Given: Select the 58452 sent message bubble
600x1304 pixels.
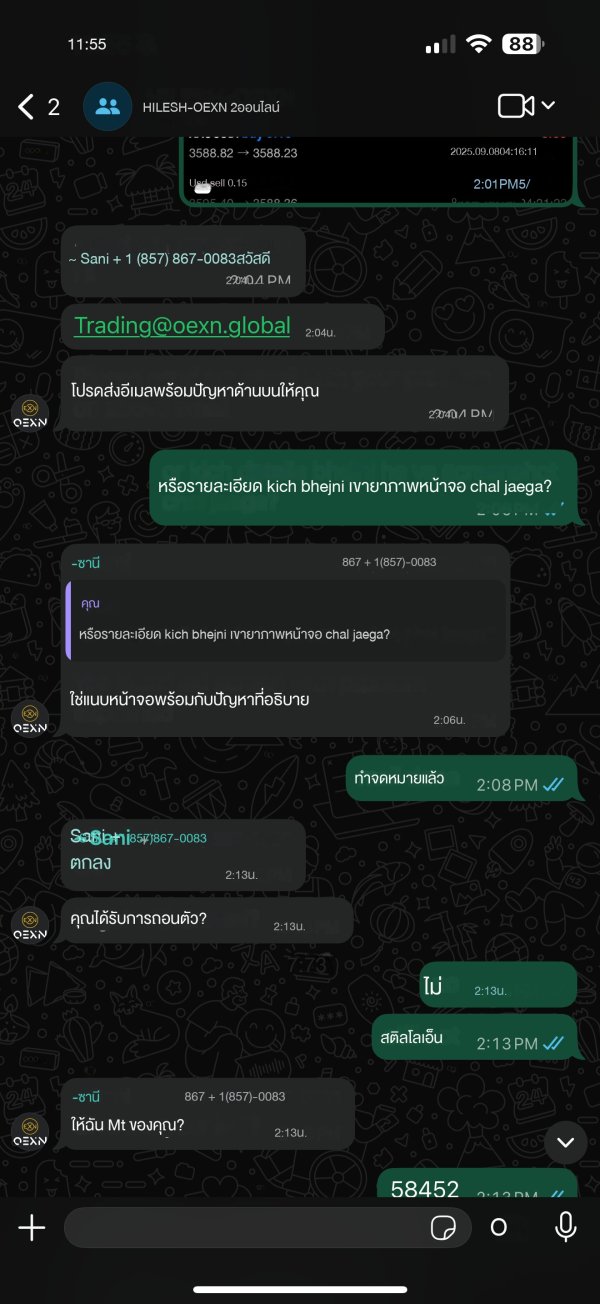Looking at the screenshot, I should click(478, 1184).
